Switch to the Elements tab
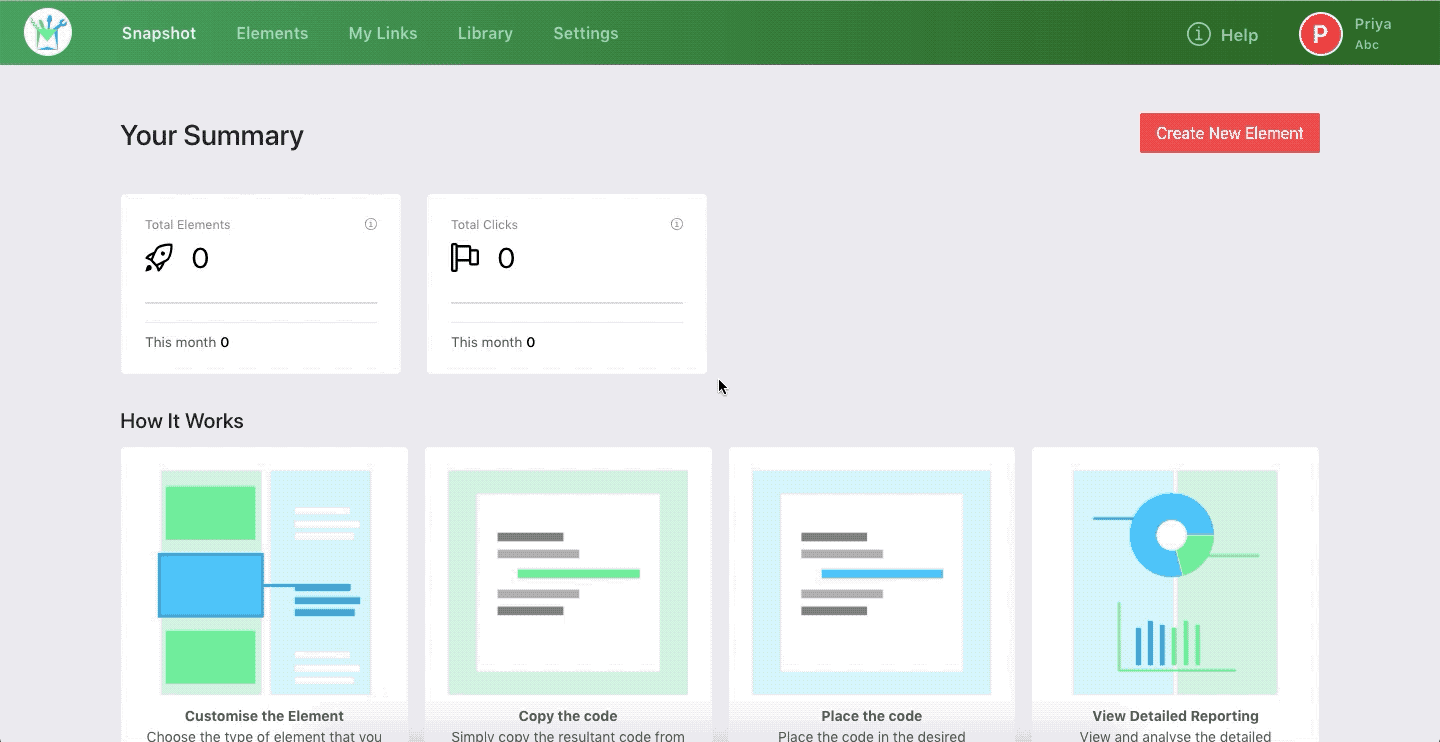 [x=271, y=33]
